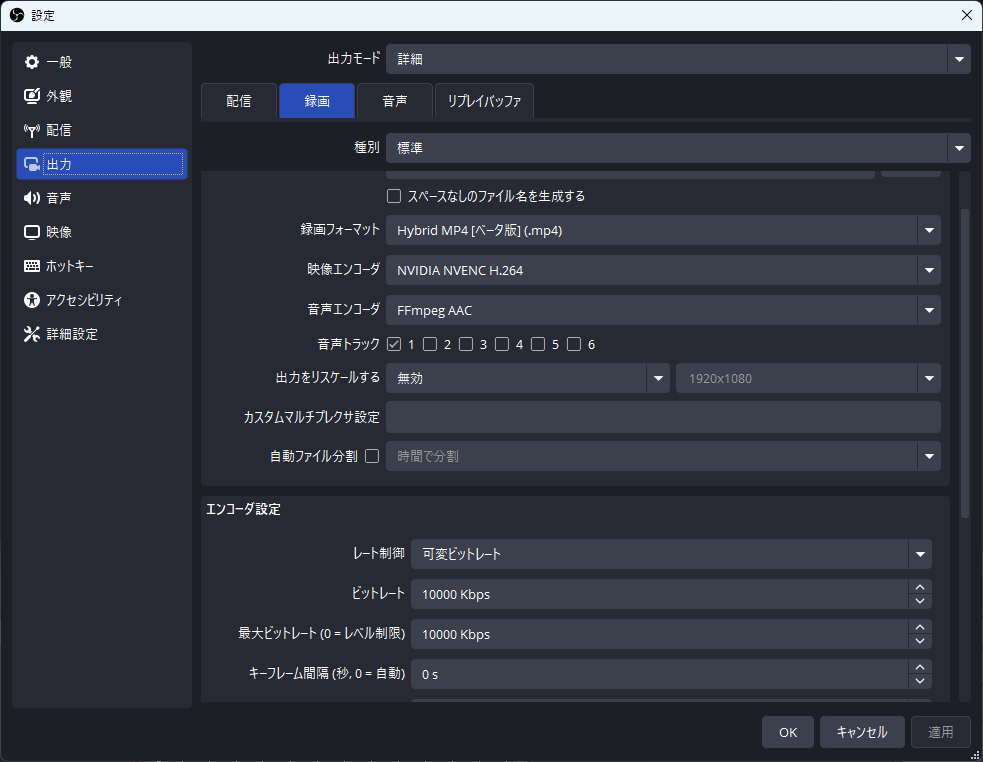The height and width of the screenshot is (762, 983).
Task: Click the 外観 appearance icon in sidebar
Action: 31,96
